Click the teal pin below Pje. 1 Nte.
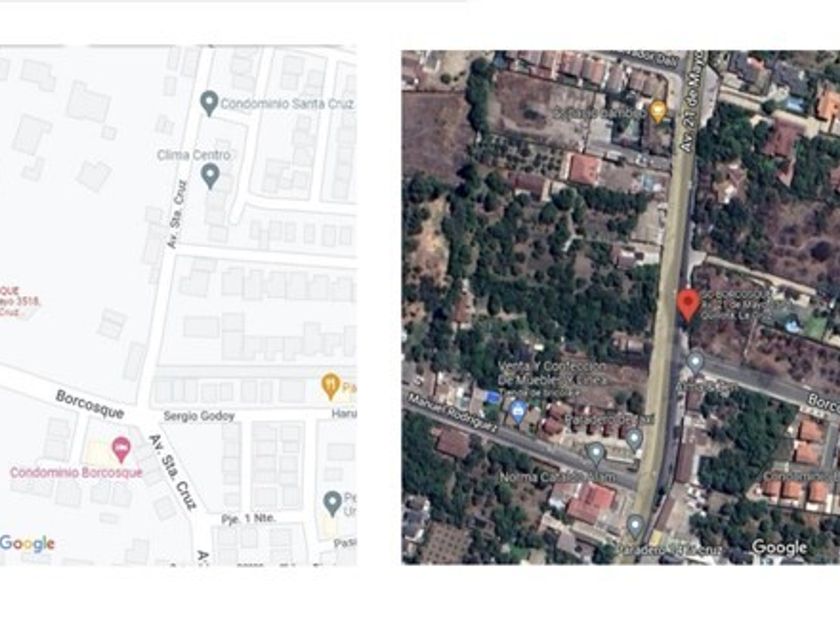This screenshot has width=840, height=630. pos(333,504)
